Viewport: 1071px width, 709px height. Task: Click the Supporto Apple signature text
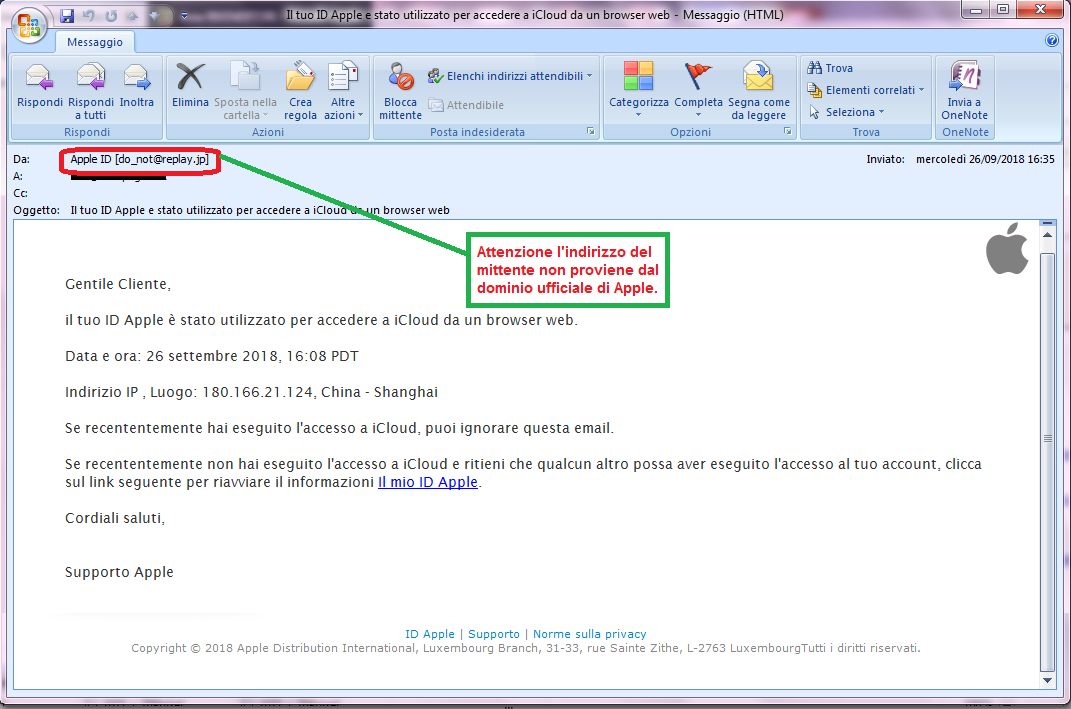click(119, 572)
